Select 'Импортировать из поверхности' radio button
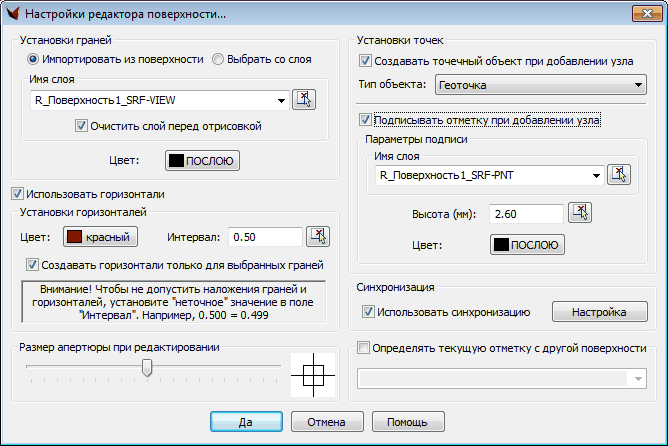The width and height of the screenshot is (668, 446). (x=33, y=60)
